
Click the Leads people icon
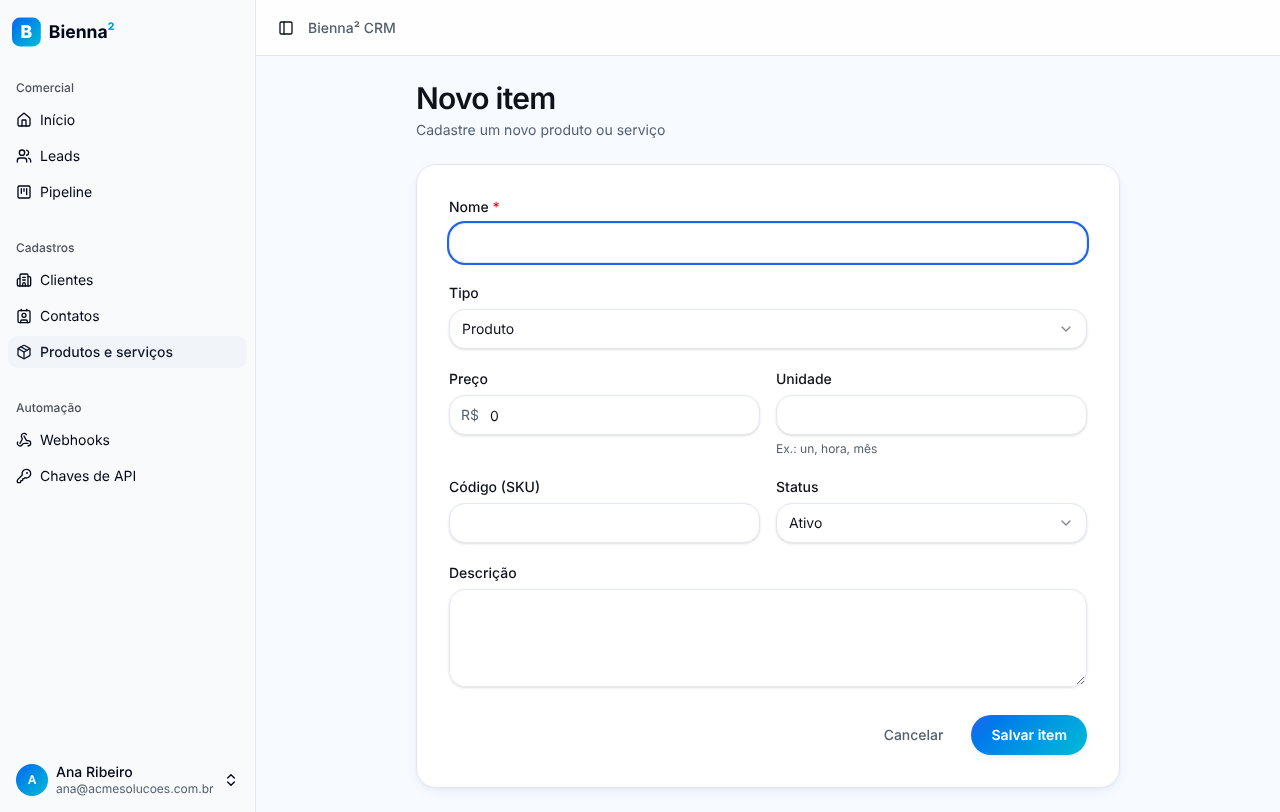(24, 156)
